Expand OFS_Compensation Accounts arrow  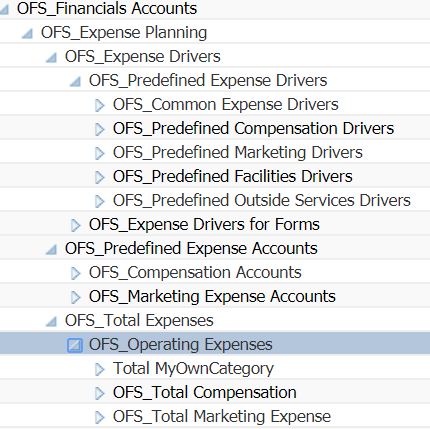pyautogui.click(x=75, y=273)
